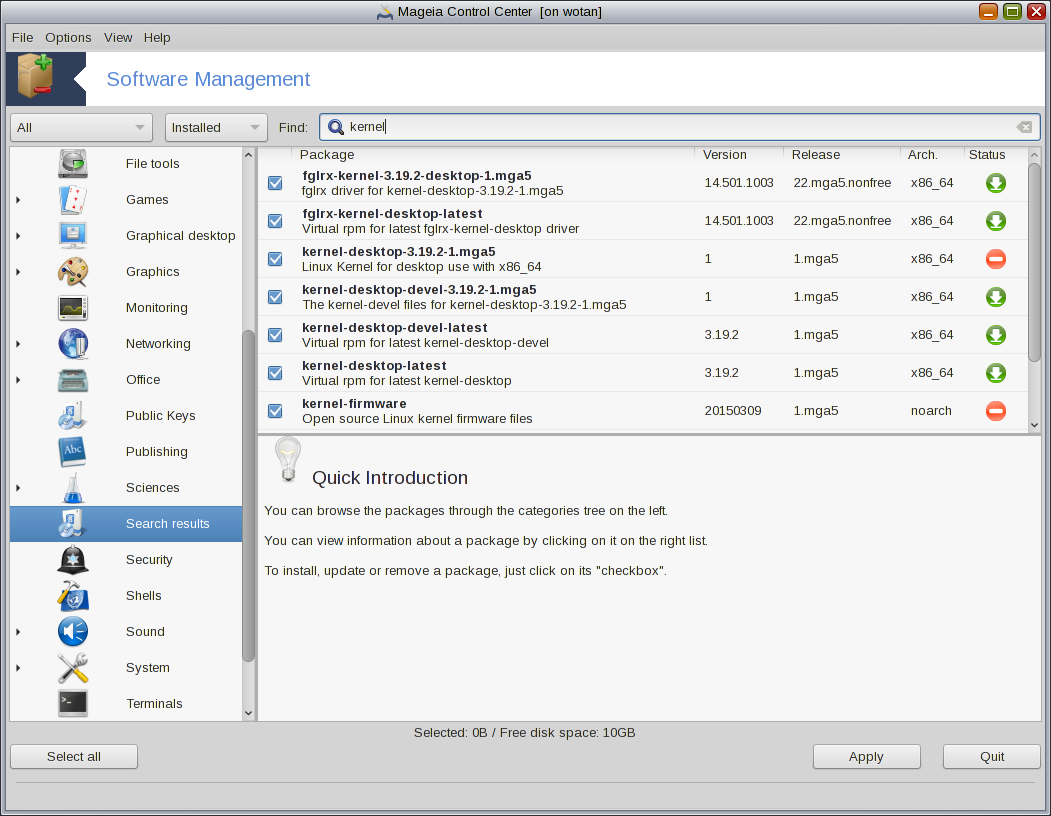The height and width of the screenshot is (816, 1051).
Task: Click the Quit button
Action: pos(991,756)
